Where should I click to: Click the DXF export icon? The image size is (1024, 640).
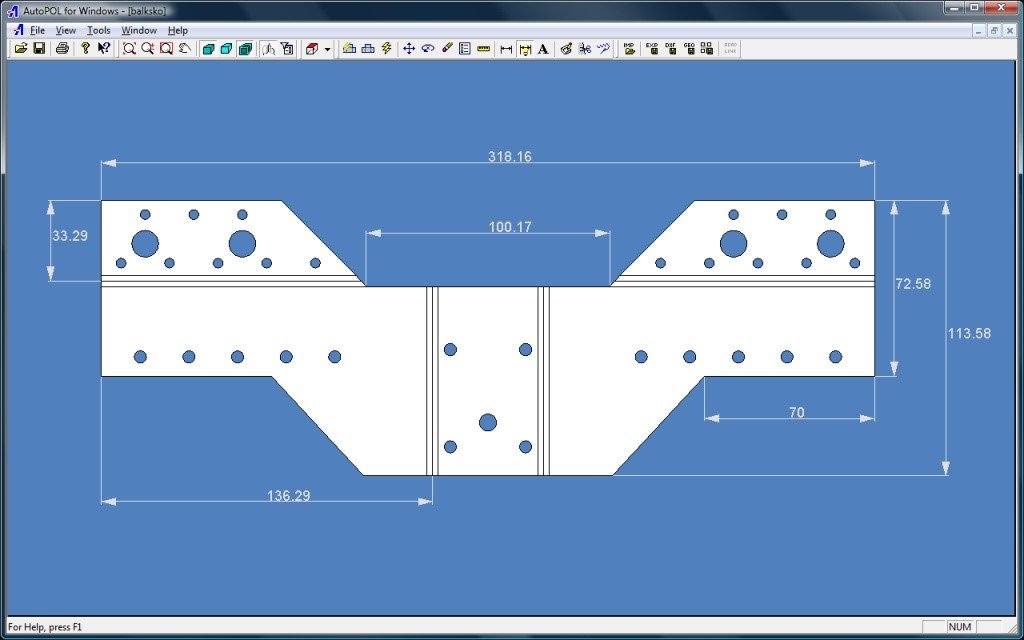click(671, 48)
